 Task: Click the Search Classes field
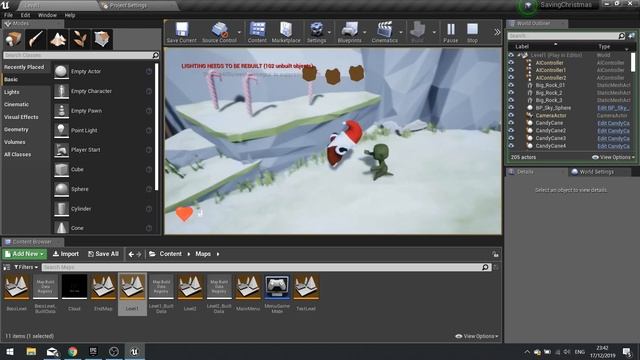(x=81, y=55)
